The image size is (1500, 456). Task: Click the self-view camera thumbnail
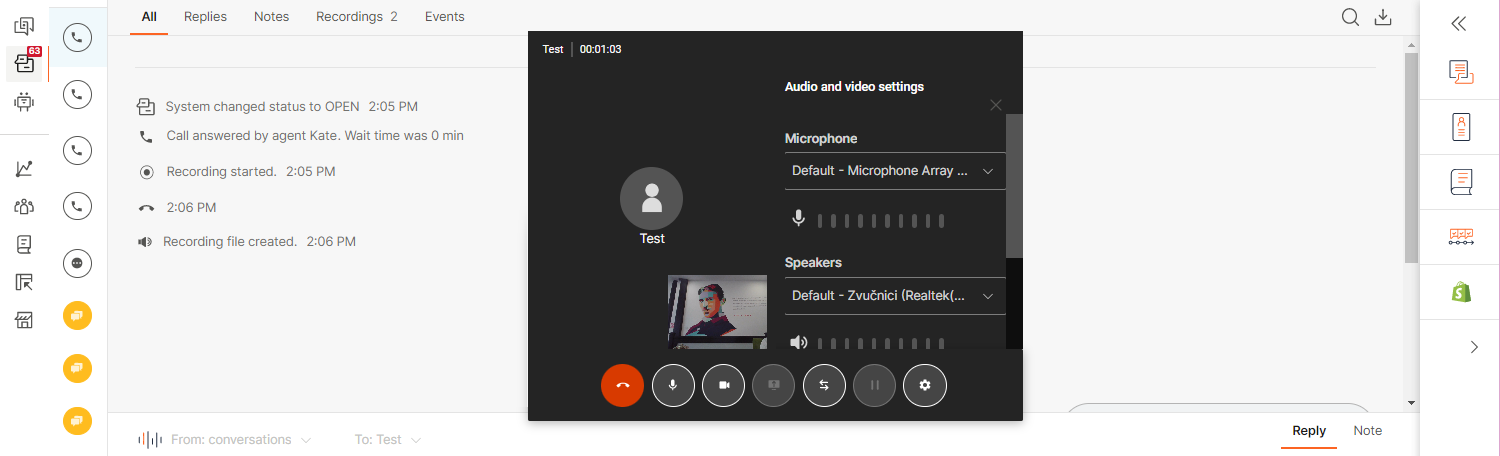[x=717, y=311]
